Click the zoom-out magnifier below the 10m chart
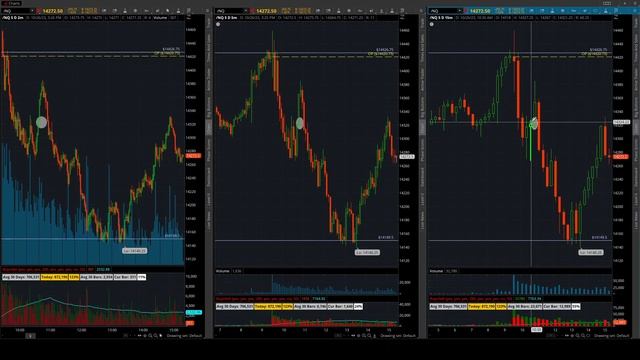The width and height of the screenshot is (640, 360). click(583, 336)
